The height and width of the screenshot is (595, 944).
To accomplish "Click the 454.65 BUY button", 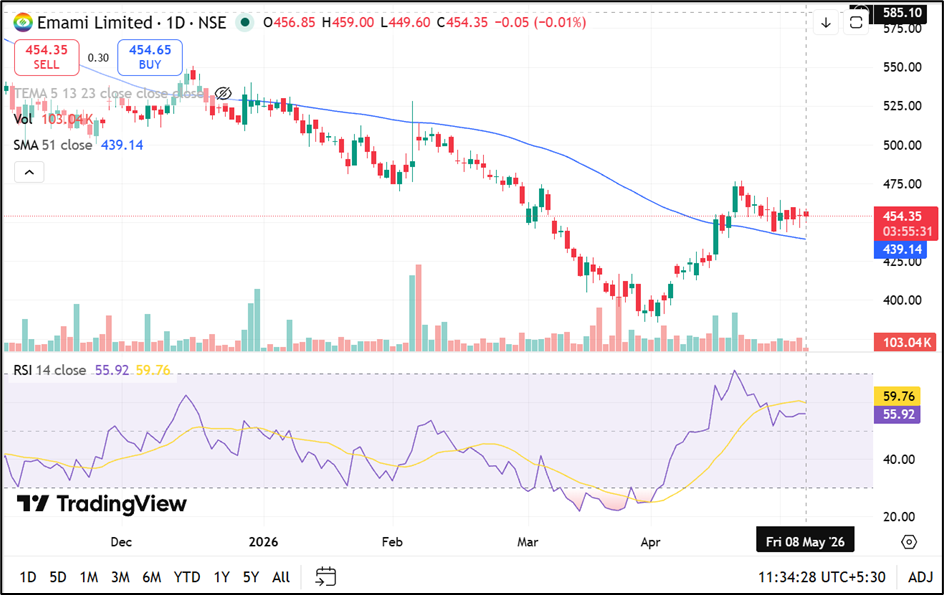I will (150, 57).
